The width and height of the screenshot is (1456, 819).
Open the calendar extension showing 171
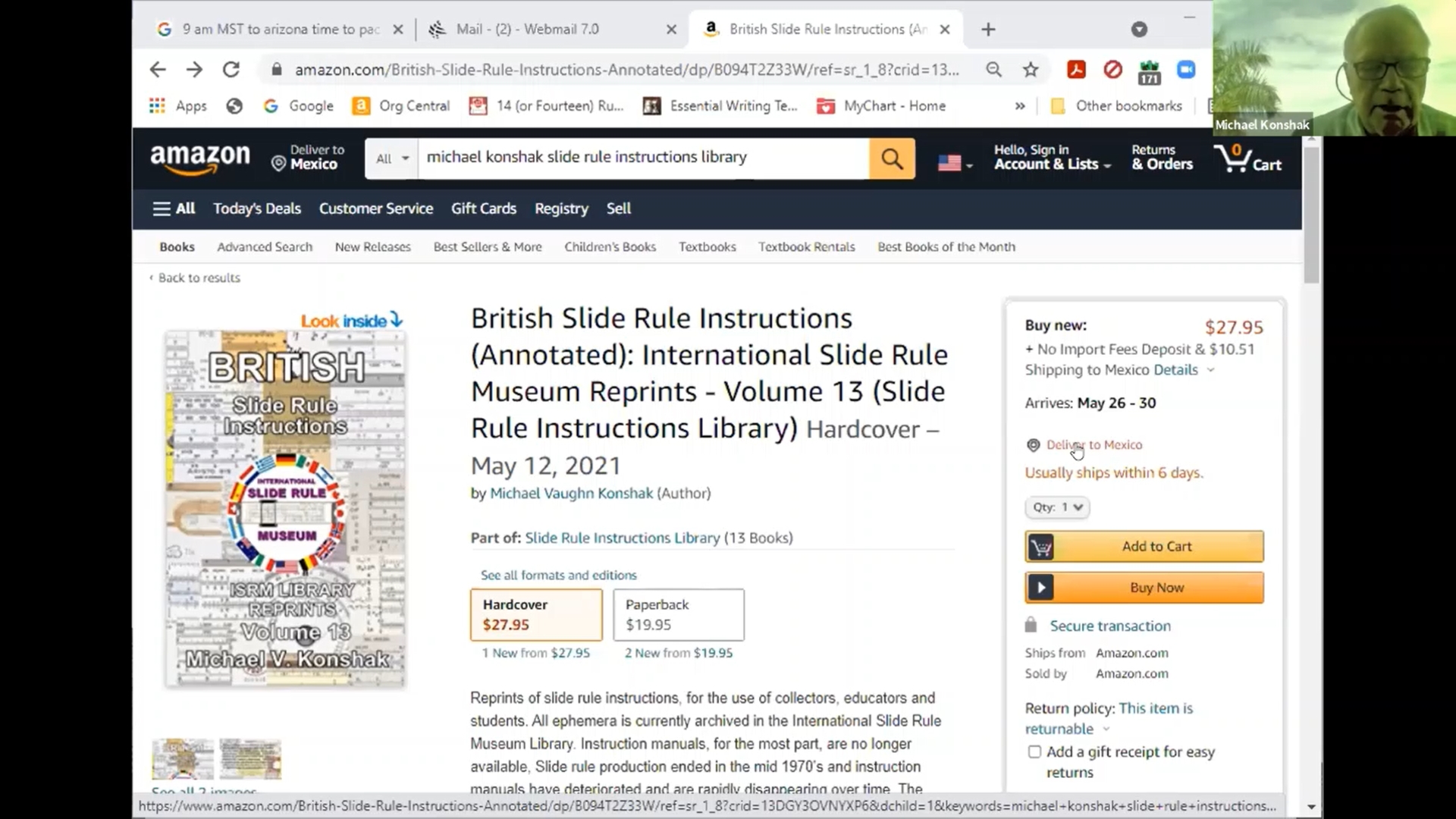[x=1150, y=71]
